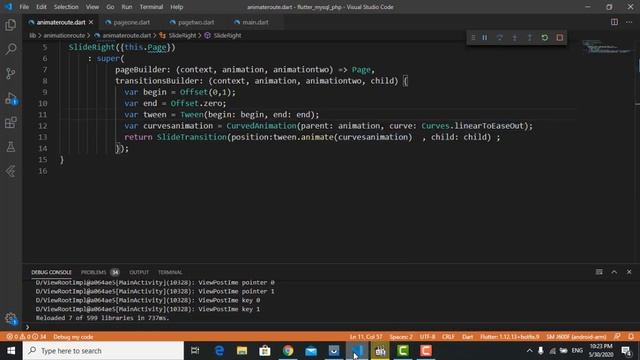
Task: Open Google Chrome from taskbar
Action: tap(288, 351)
